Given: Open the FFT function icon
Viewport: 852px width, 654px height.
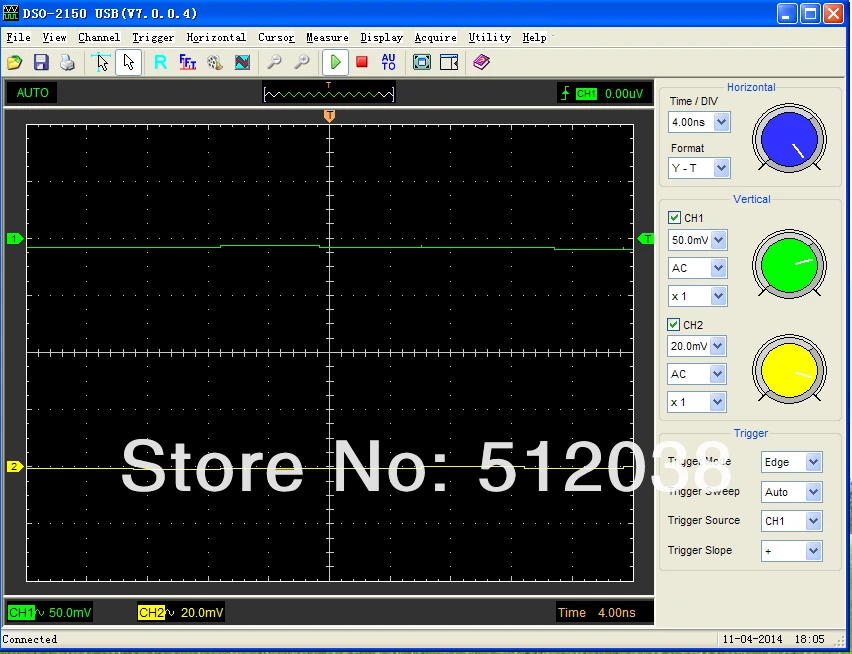Looking at the screenshot, I should click(x=187, y=62).
